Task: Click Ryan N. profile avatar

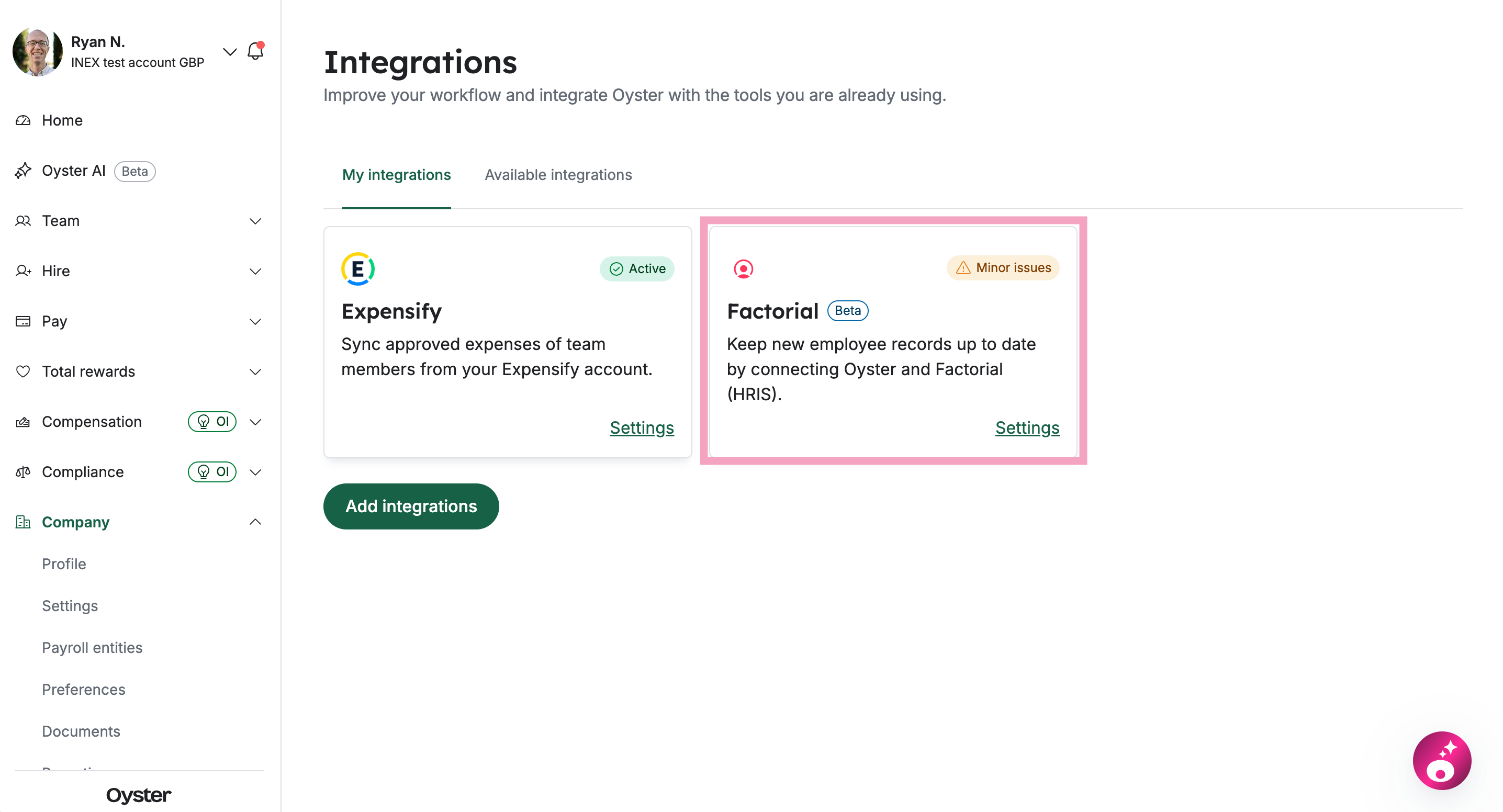Action: point(37,51)
